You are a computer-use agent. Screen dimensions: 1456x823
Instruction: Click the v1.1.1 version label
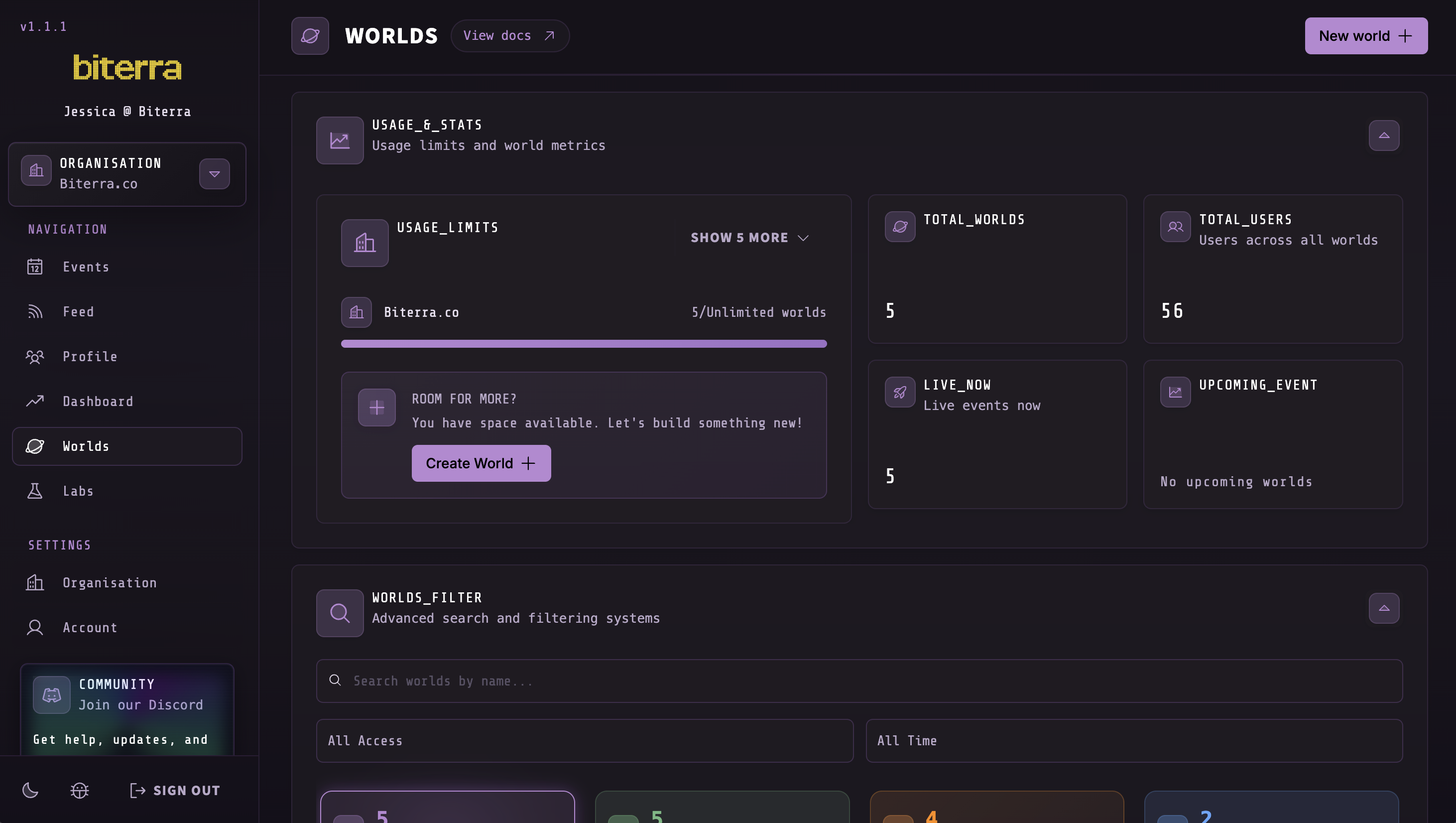(43, 26)
